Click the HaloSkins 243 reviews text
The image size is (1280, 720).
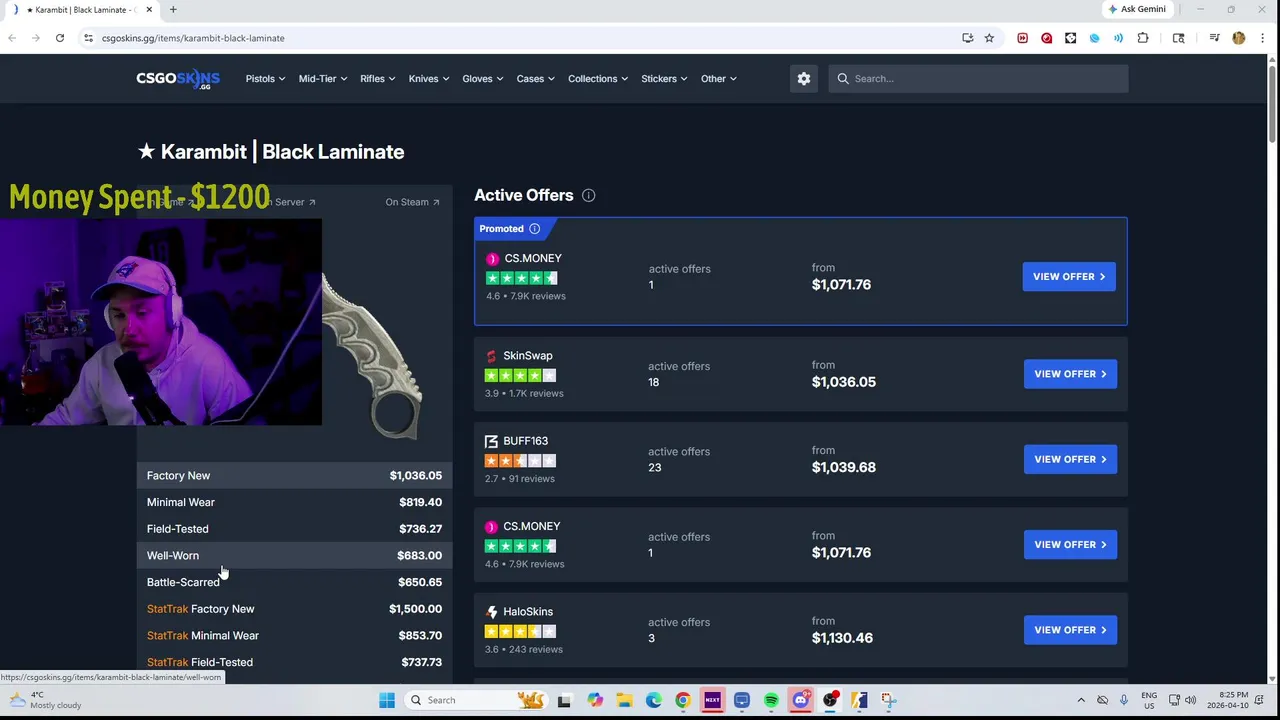524,650
